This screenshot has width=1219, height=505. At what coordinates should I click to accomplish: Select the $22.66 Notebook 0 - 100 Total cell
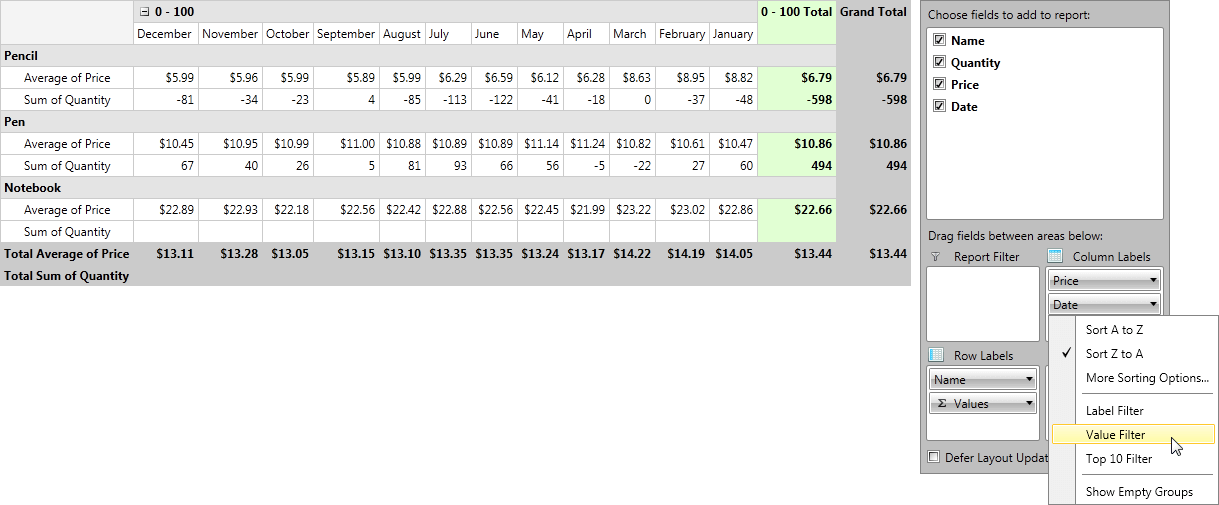point(797,210)
